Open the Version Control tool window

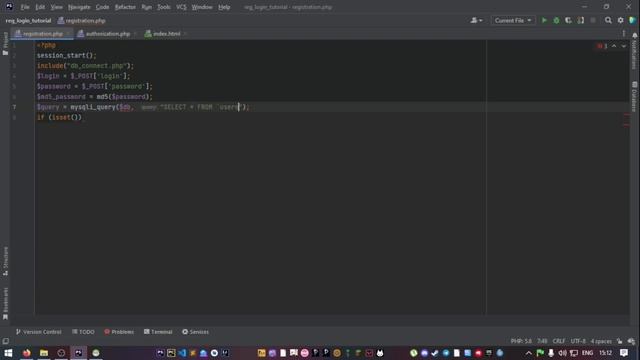[38, 332]
